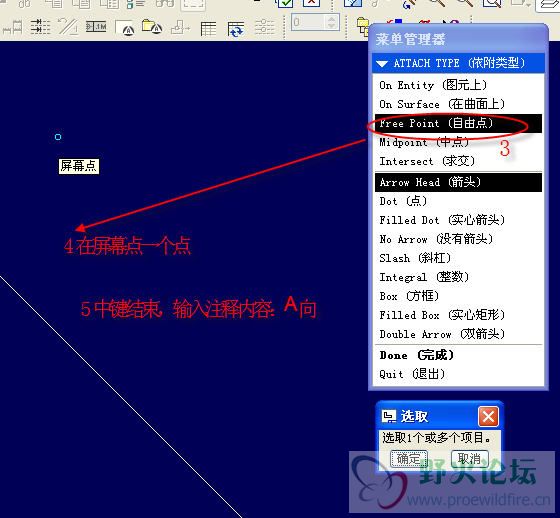560x518 pixels.
Task: Choose the On Entity attach option
Action: [x=458, y=85]
